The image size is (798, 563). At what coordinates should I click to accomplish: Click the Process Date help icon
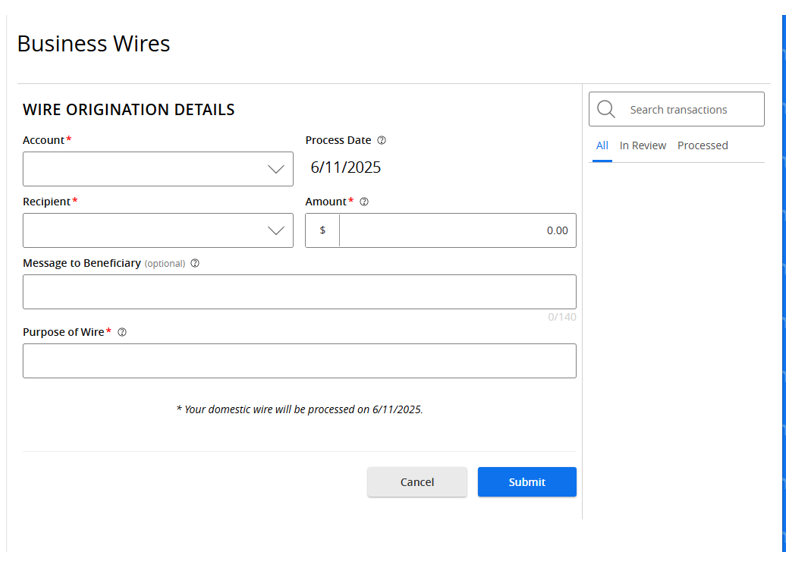point(381,140)
